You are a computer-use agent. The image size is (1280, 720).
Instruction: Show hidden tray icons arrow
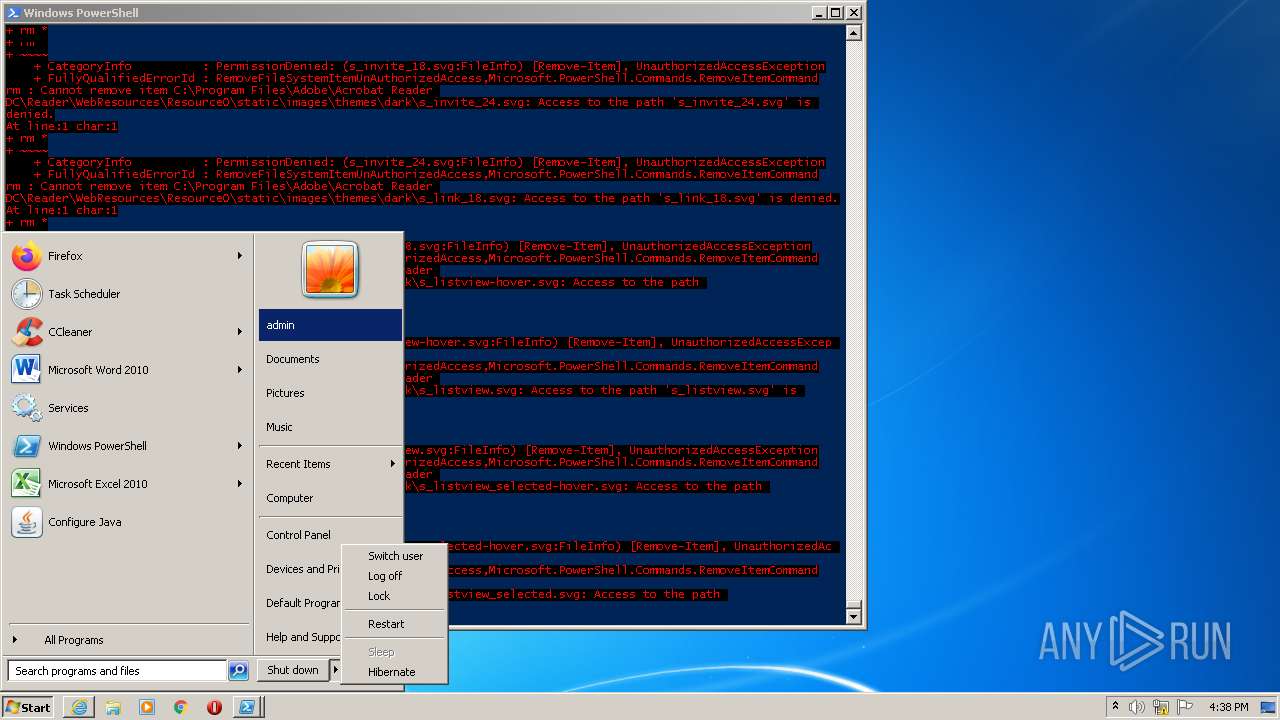[x=1115, y=707]
